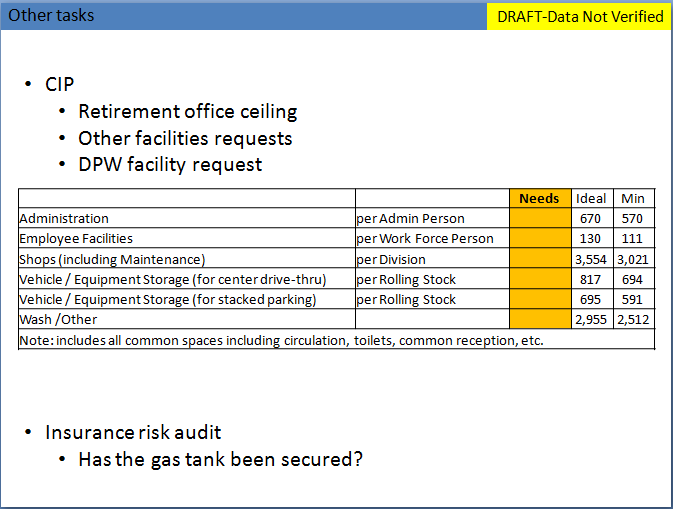Click the ideal value 695
Screen dimensions: 673x509
(x=591, y=300)
